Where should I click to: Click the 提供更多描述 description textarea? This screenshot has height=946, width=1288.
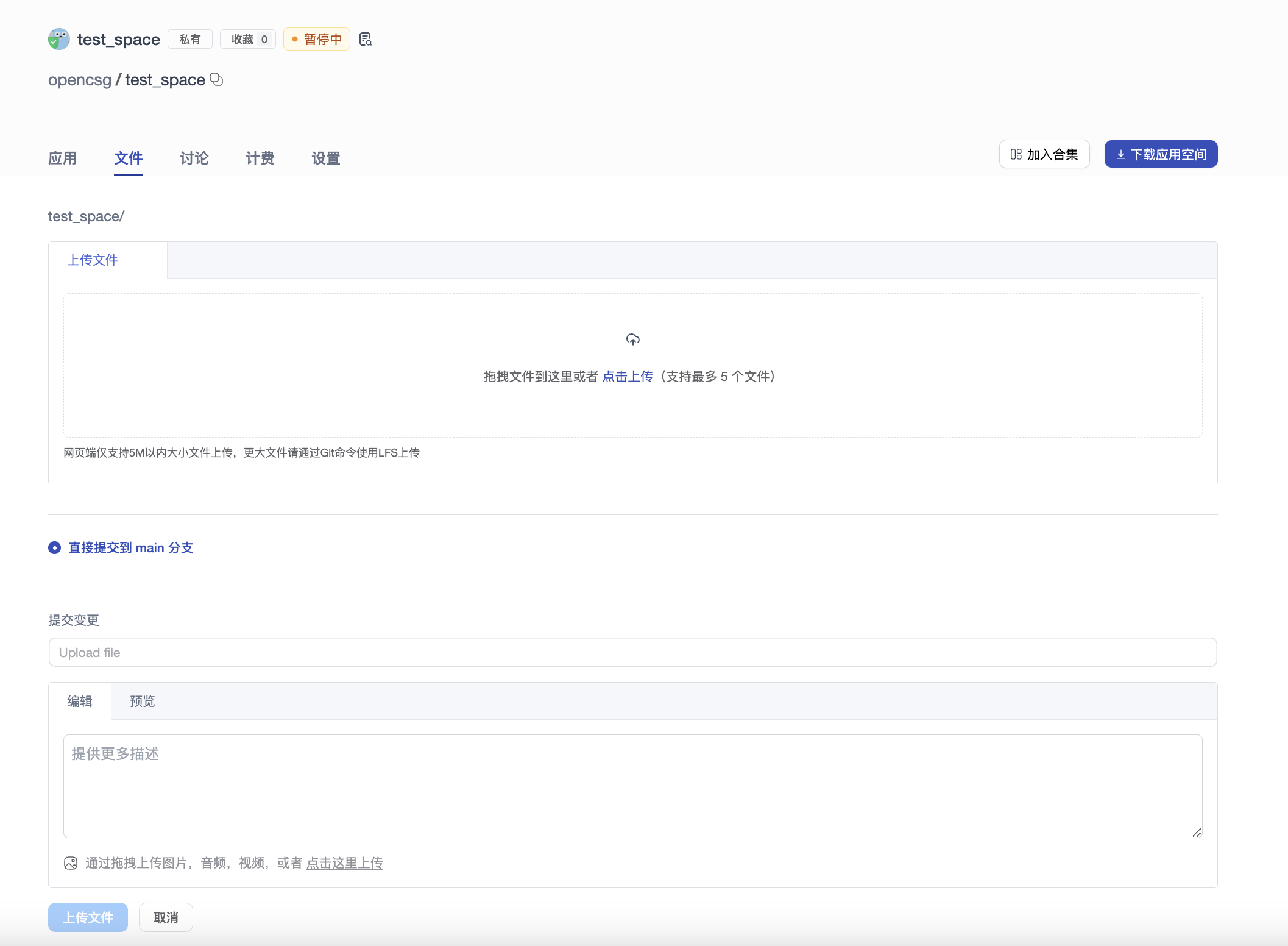(x=632, y=786)
